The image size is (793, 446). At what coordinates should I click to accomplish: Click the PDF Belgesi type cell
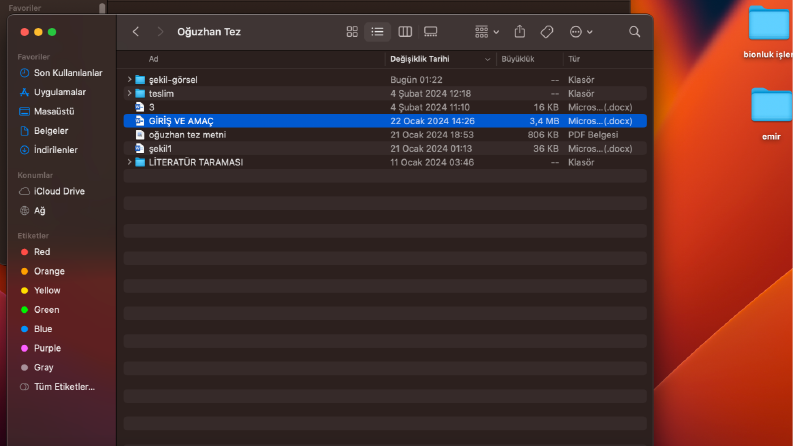click(593, 135)
